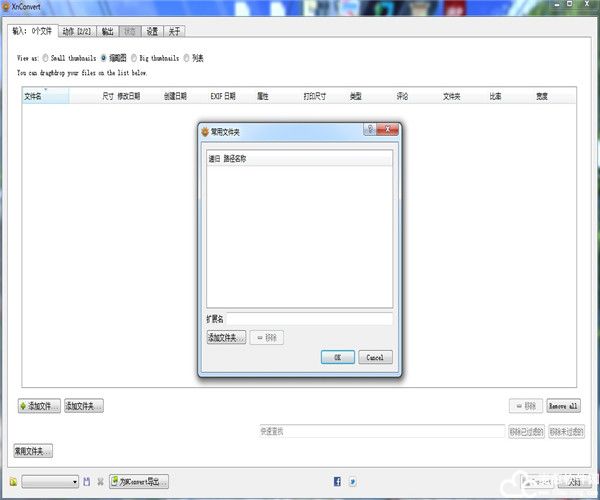The height and width of the screenshot is (500, 600).
Task: Sort by the 修改日期 column header
Action: click(x=129, y=96)
